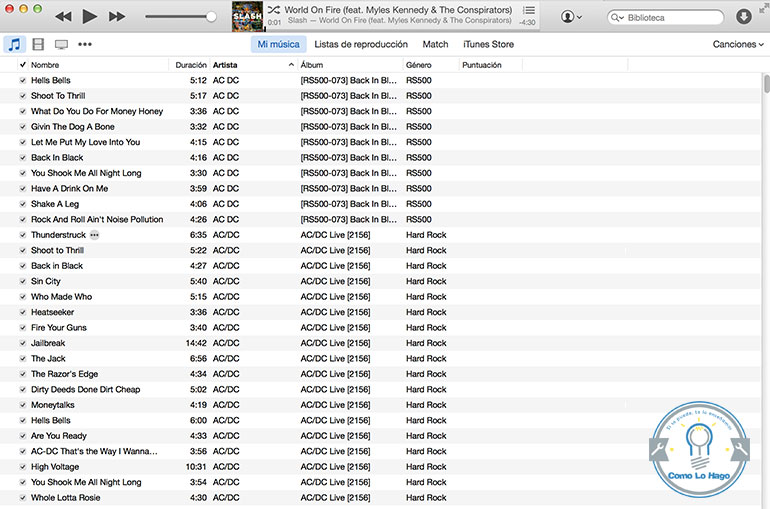Click the now playing title World On Fire

[x=398, y=10]
